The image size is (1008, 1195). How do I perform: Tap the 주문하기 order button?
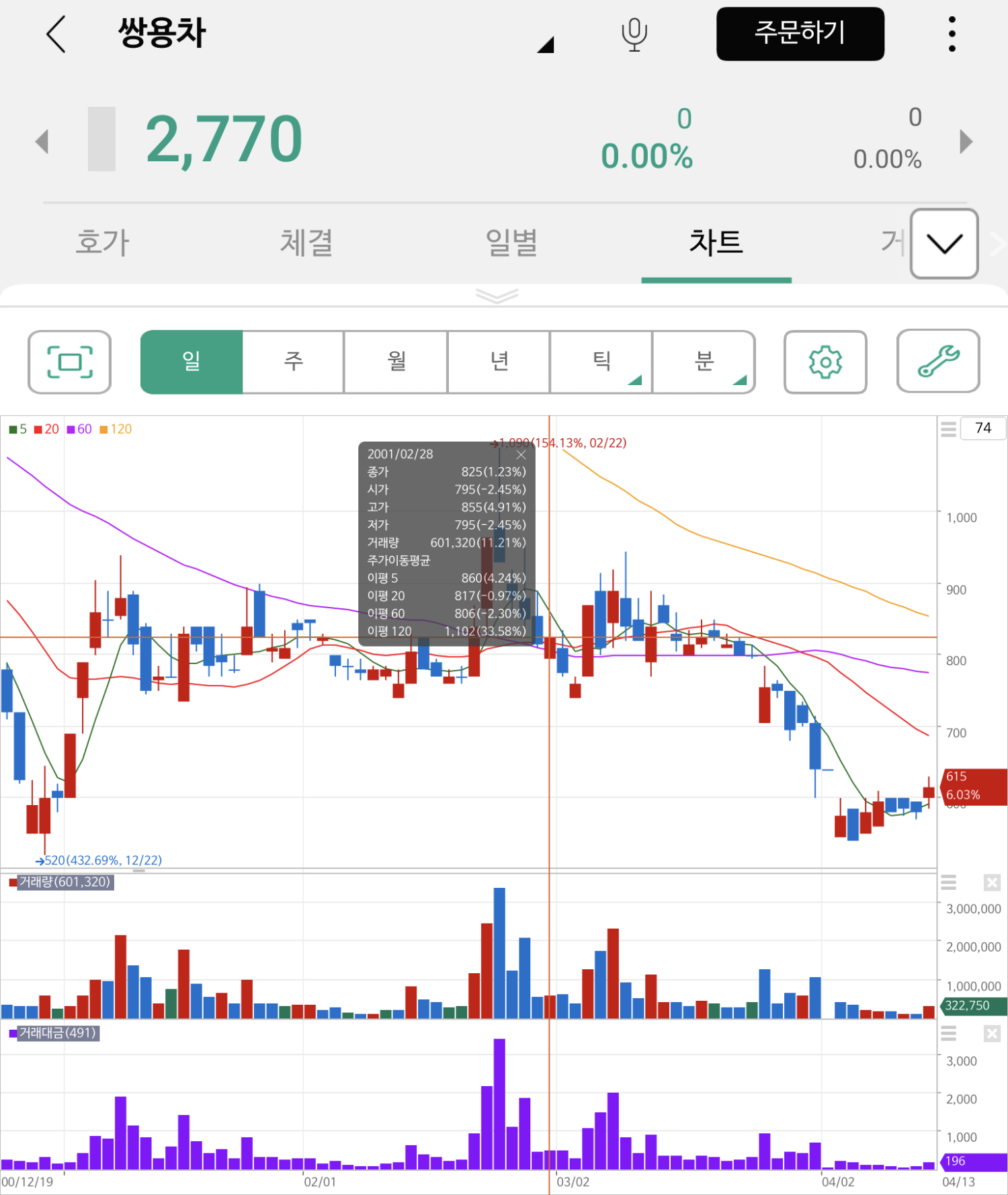800,34
